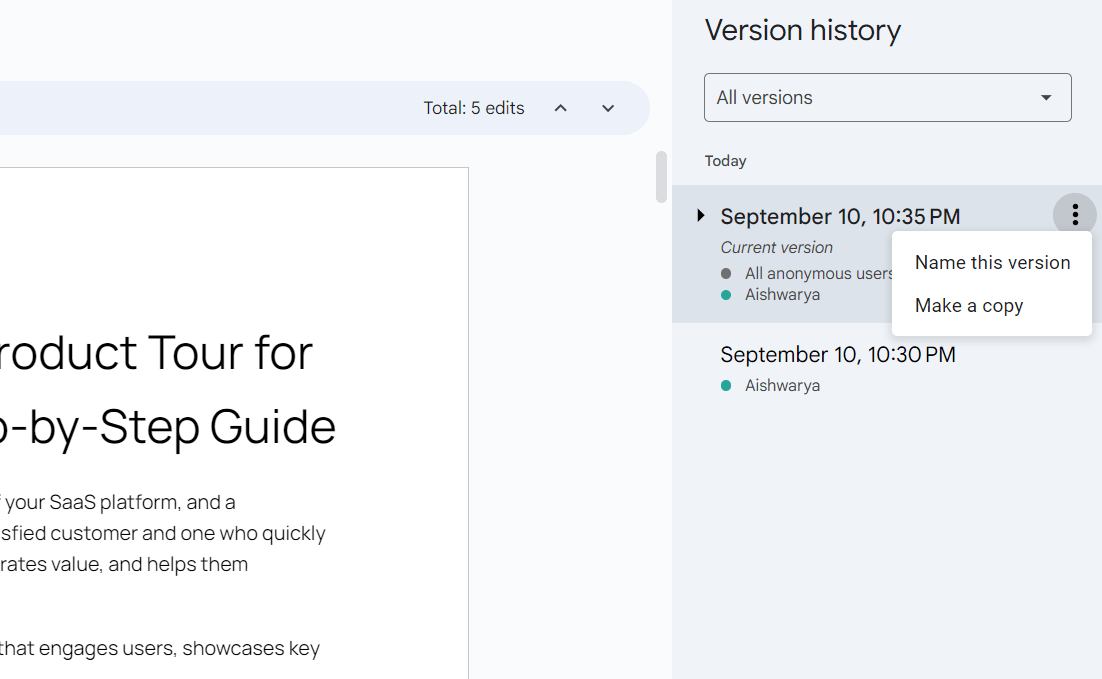
Task: Click the gray dot beside All anonymous users
Action: click(726, 273)
